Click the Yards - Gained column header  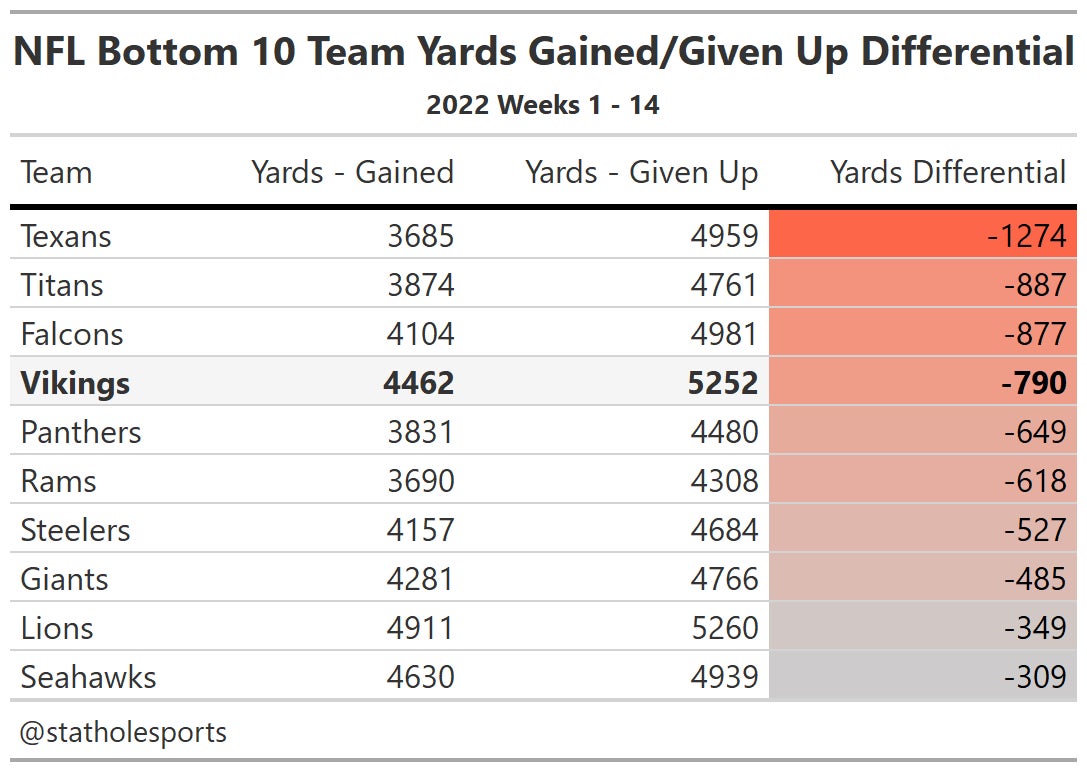tap(352, 172)
